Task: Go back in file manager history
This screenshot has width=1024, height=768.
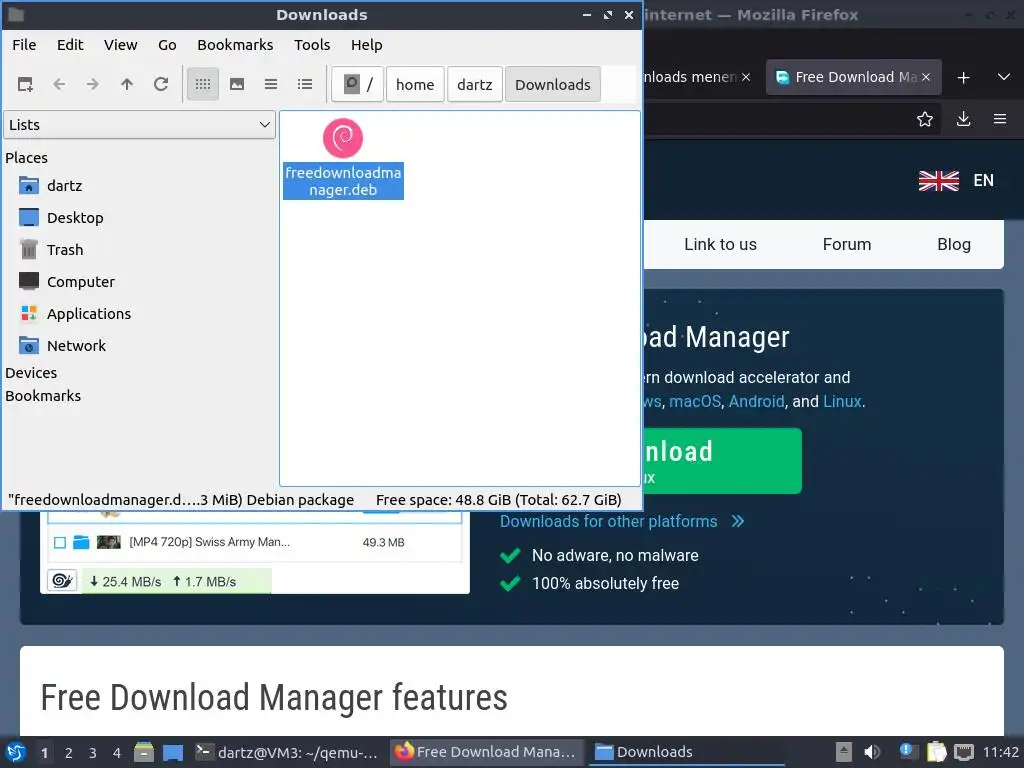Action: tap(59, 84)
